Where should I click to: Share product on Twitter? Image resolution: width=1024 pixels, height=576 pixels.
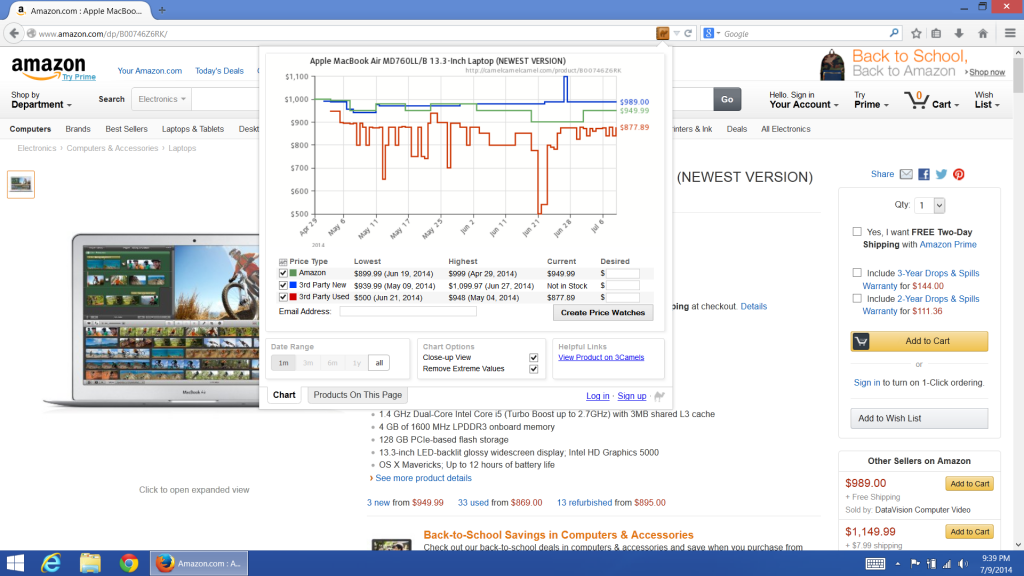[941, 174]
